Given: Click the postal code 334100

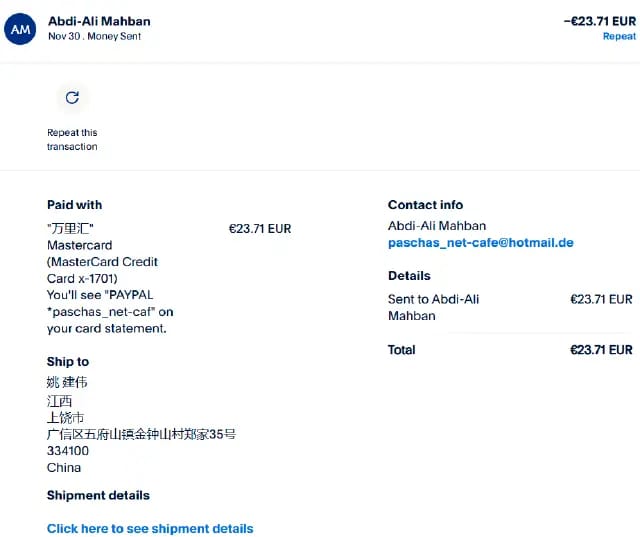Looking at the screenshot, I should coord(68,451).
